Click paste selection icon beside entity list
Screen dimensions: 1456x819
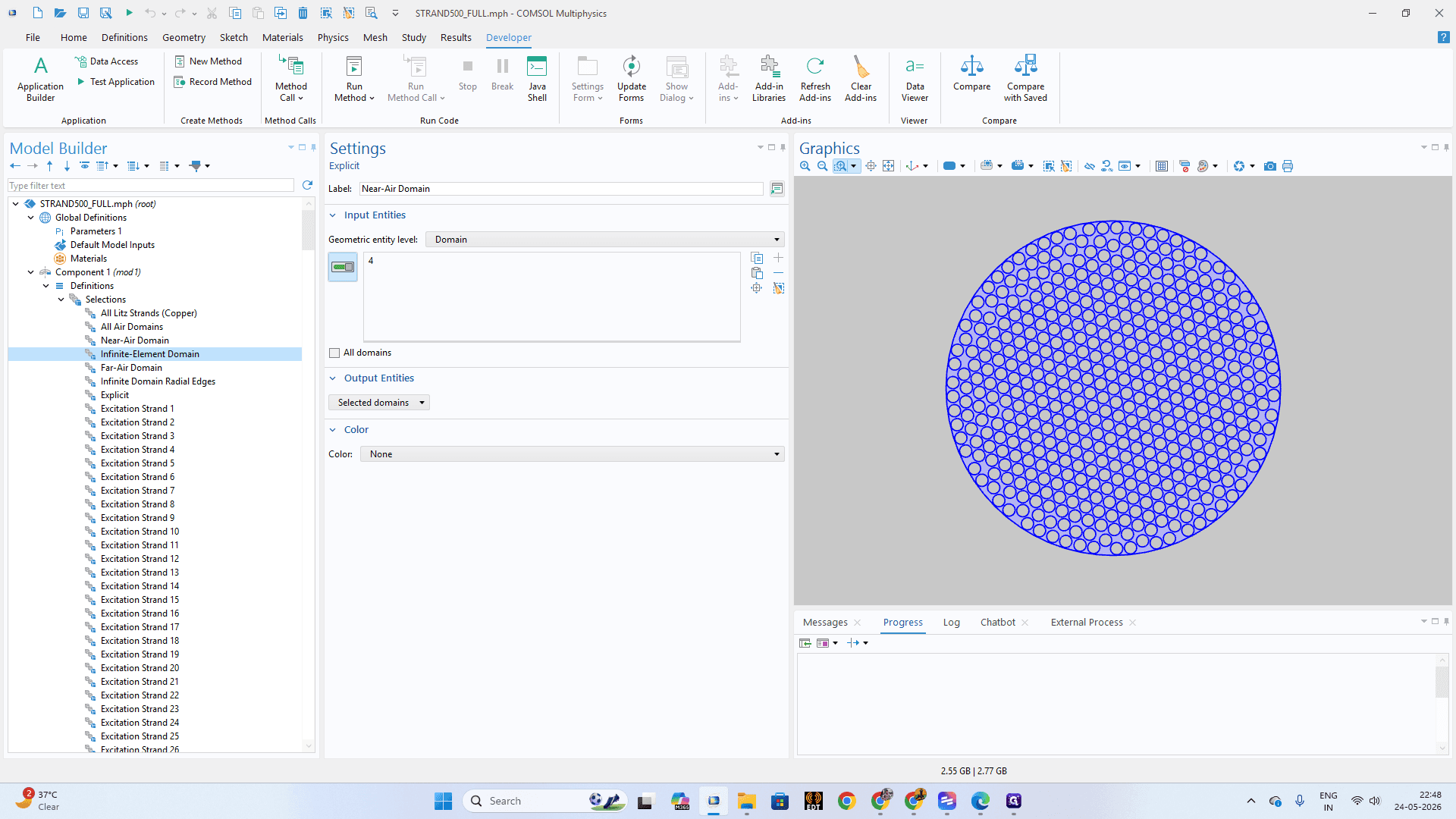pyautogui.click(x=757, y=273)
